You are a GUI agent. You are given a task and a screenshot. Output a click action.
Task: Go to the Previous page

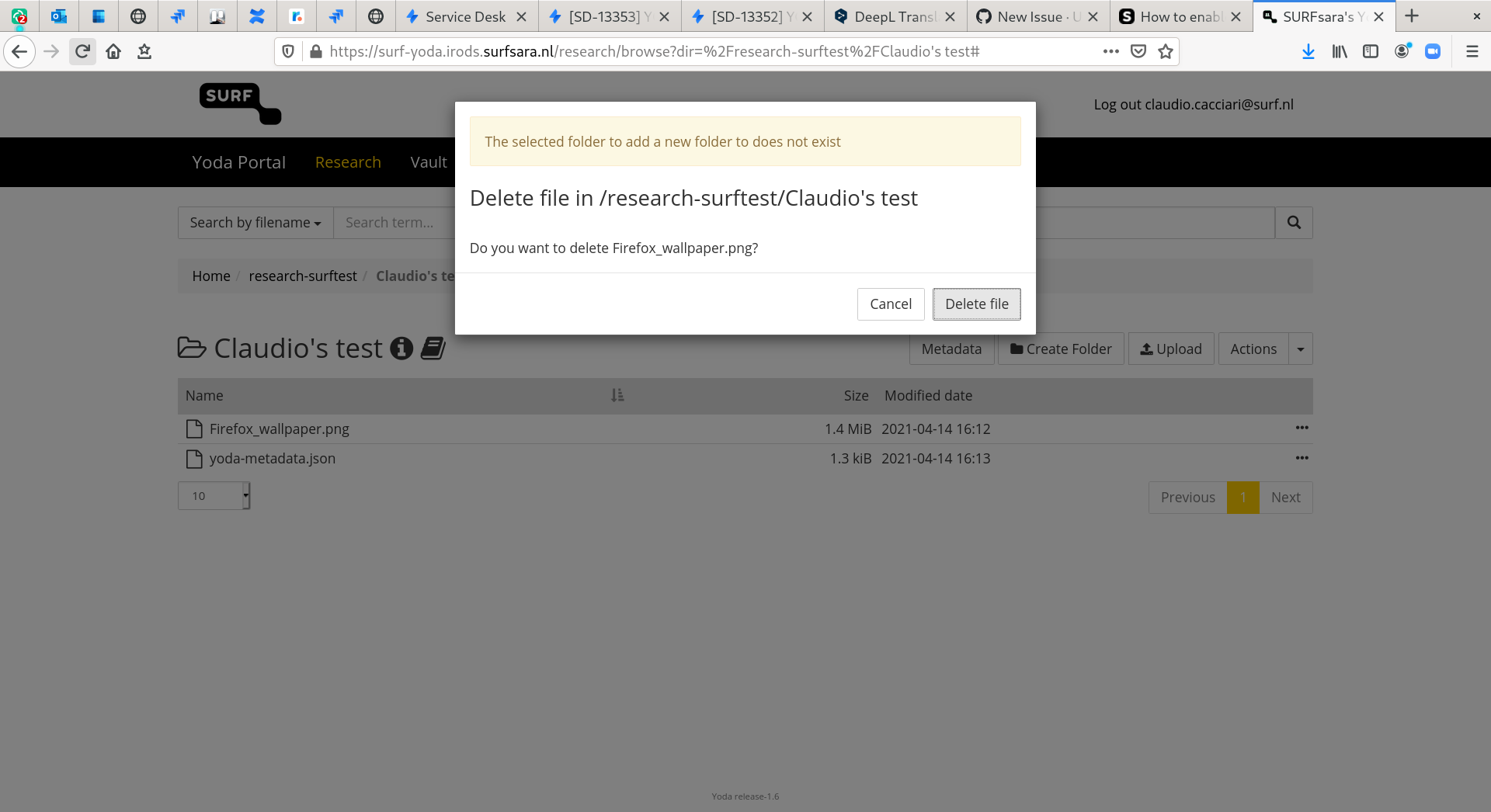coord(1187,498)
